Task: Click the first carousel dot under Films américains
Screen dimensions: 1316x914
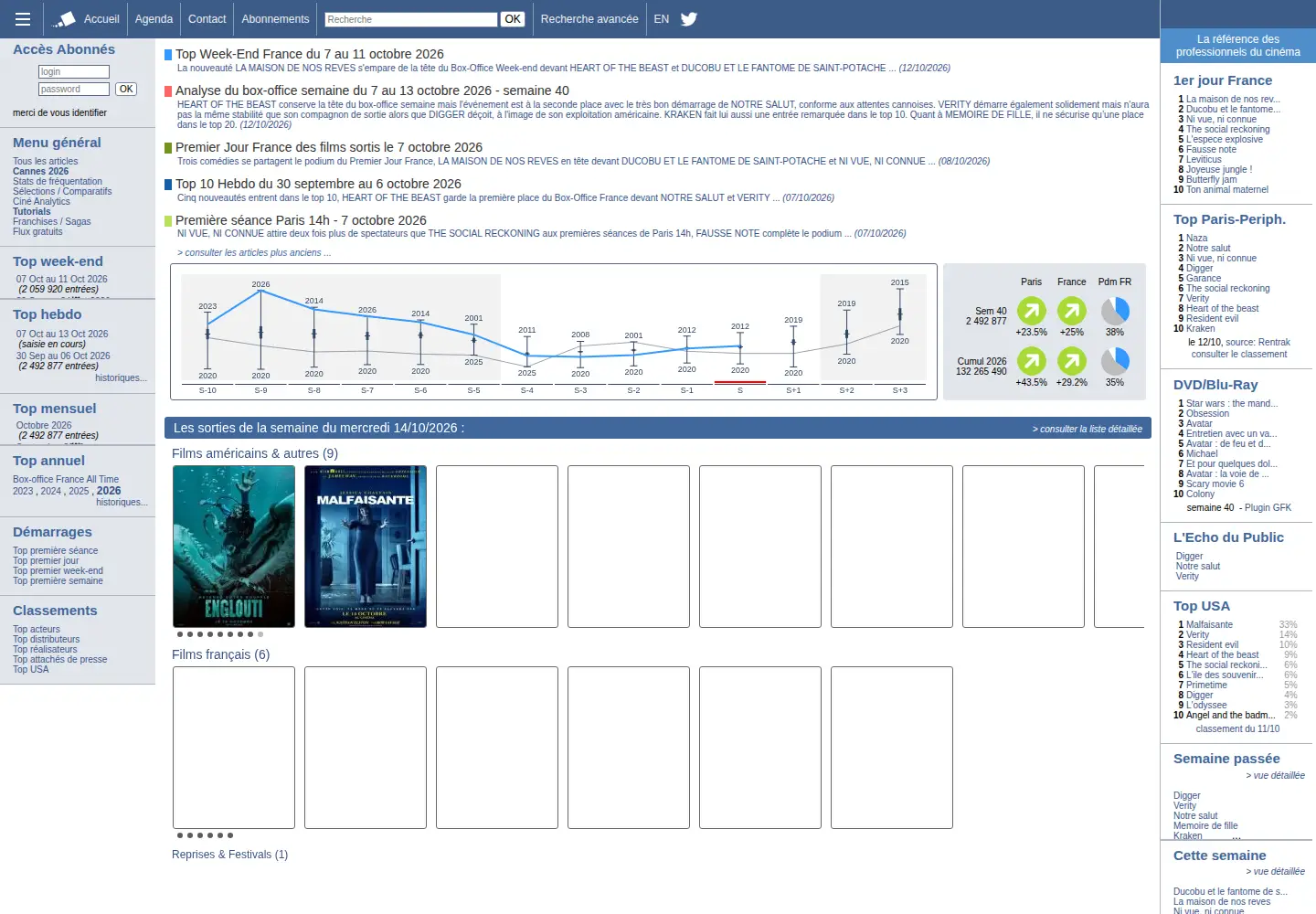Action: (x=180, y=633)
